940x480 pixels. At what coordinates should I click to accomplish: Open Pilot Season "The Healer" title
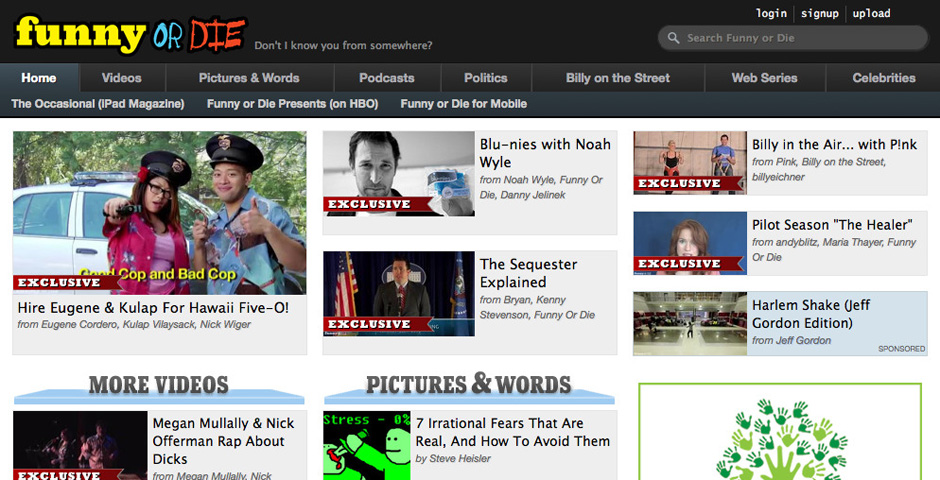click(832, 225)
